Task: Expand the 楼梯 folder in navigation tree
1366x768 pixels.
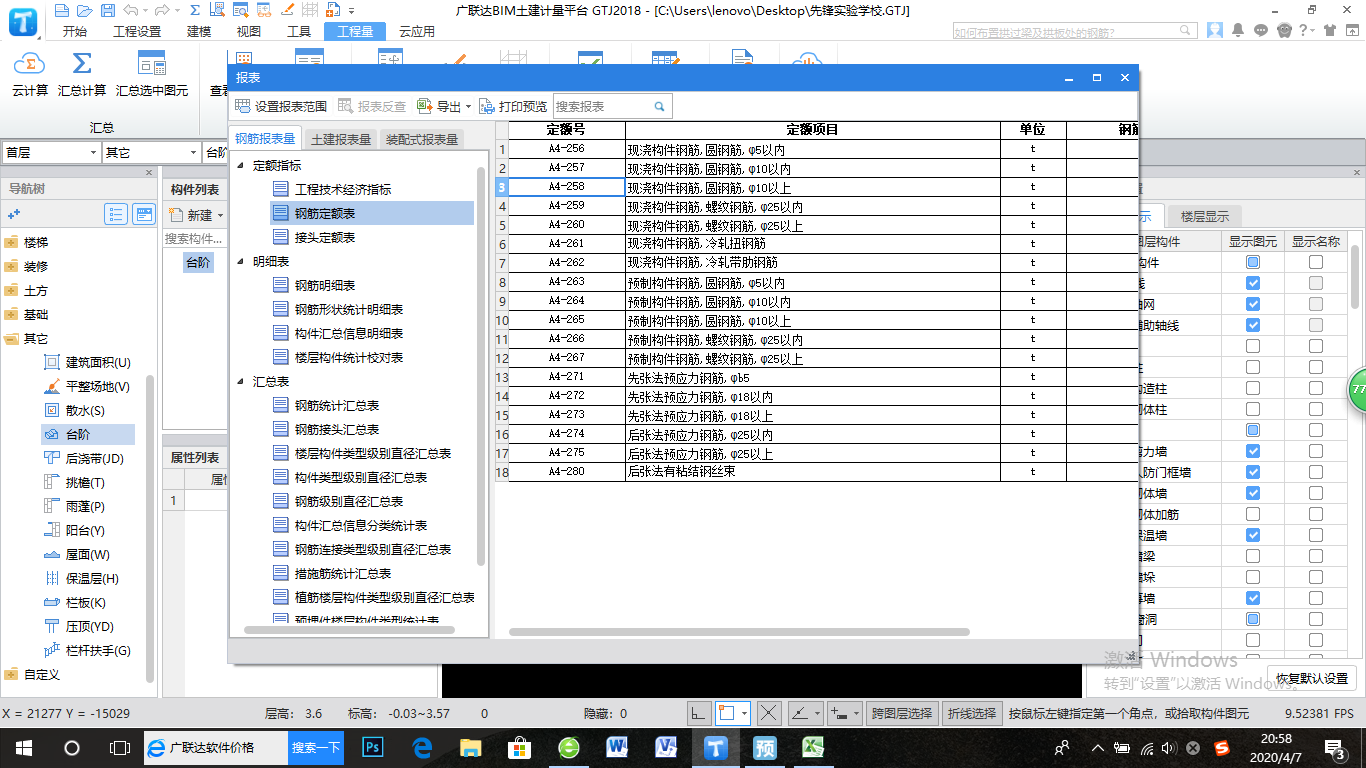Action: 11,242
